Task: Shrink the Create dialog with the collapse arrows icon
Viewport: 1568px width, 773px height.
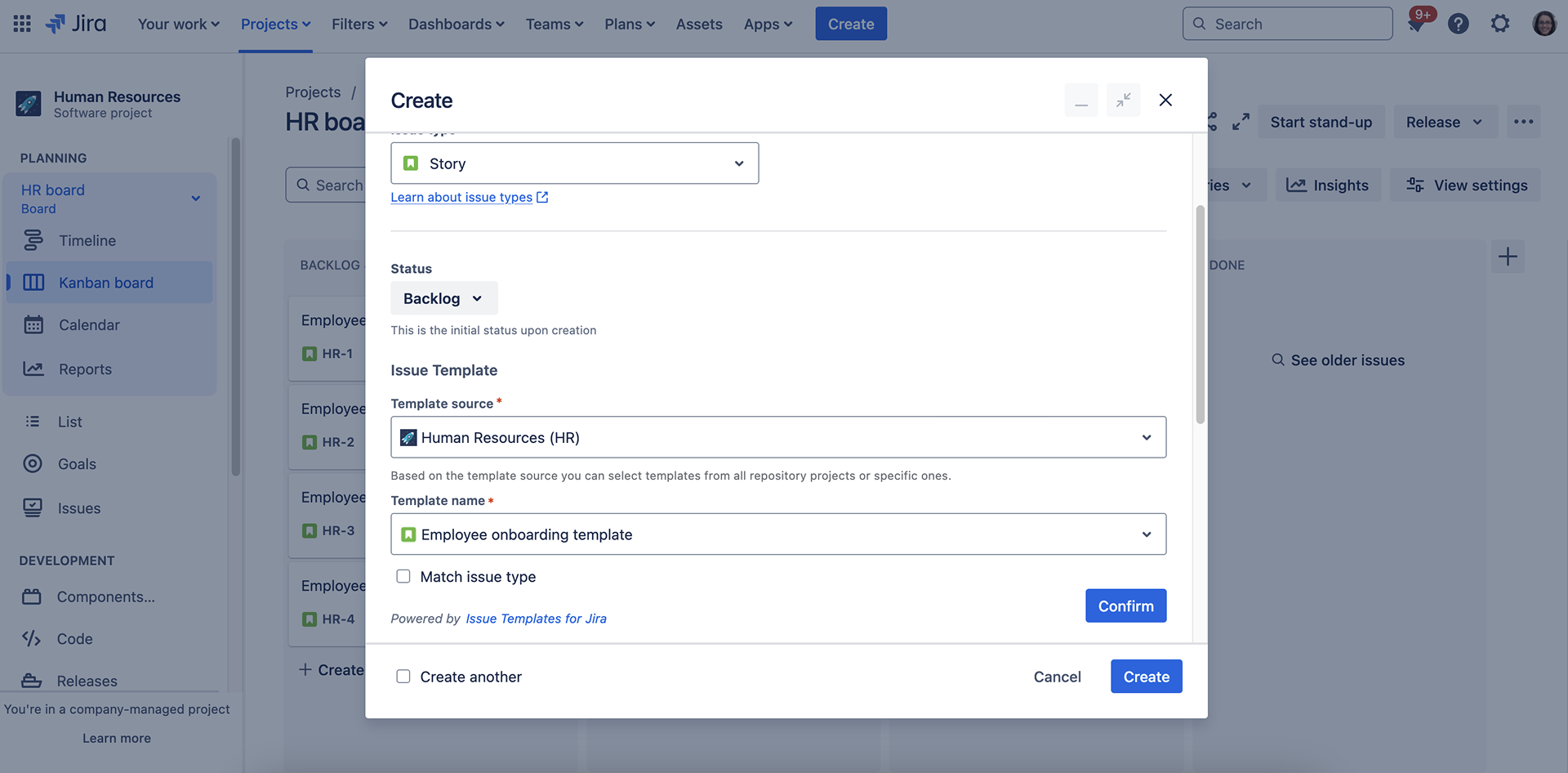Action: (x=1124, y=101)
